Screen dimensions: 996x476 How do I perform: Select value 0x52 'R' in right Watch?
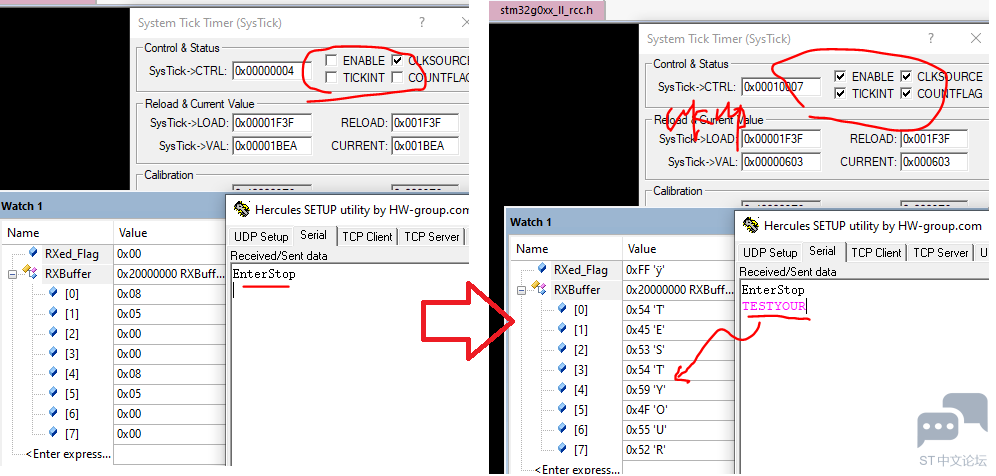647,450
